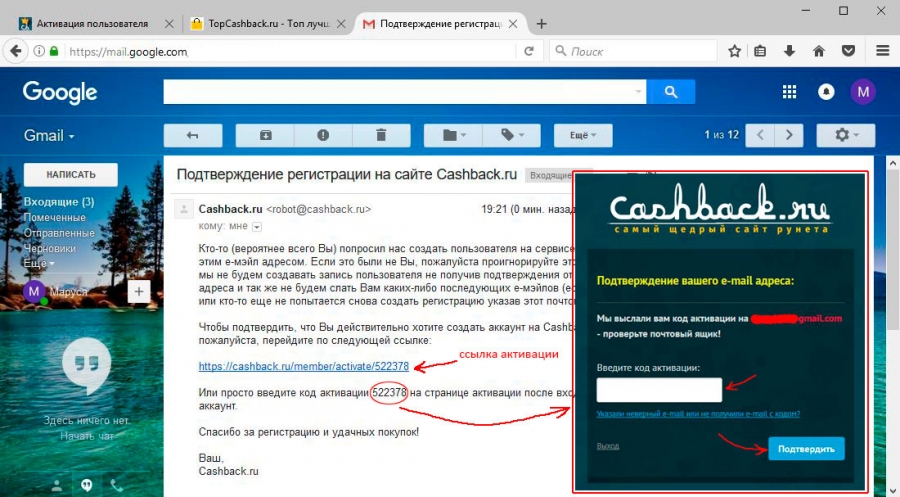Click the Маруся chat contact
900x497 pixels.
point(68,292)
